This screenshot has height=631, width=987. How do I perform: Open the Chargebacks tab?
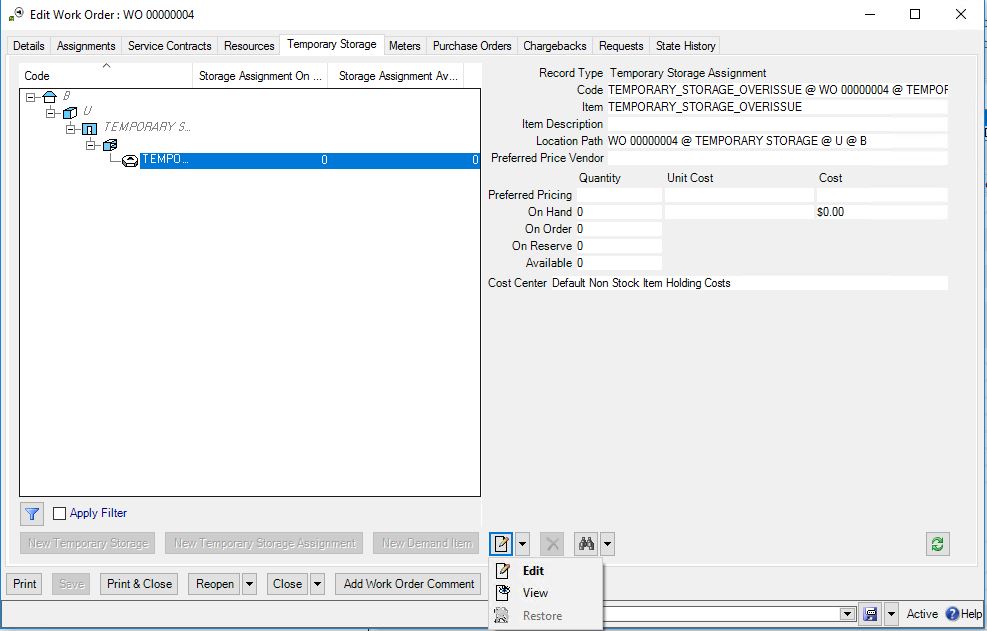555,46
